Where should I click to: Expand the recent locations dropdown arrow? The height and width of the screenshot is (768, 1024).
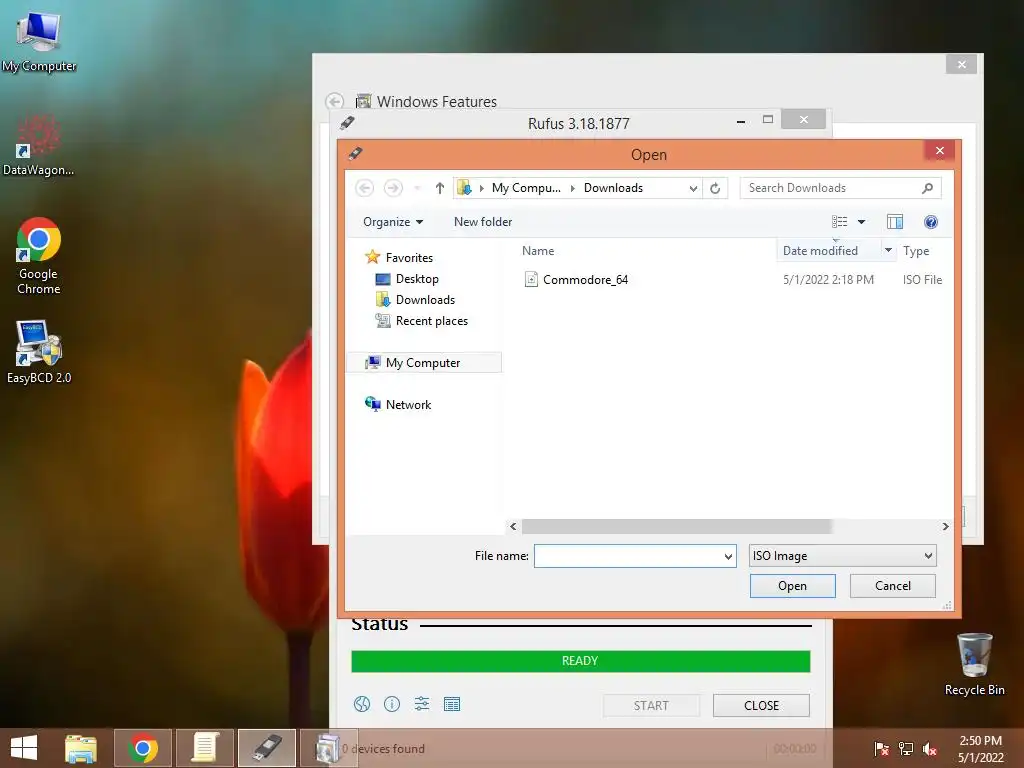click(x=417, y=188)
